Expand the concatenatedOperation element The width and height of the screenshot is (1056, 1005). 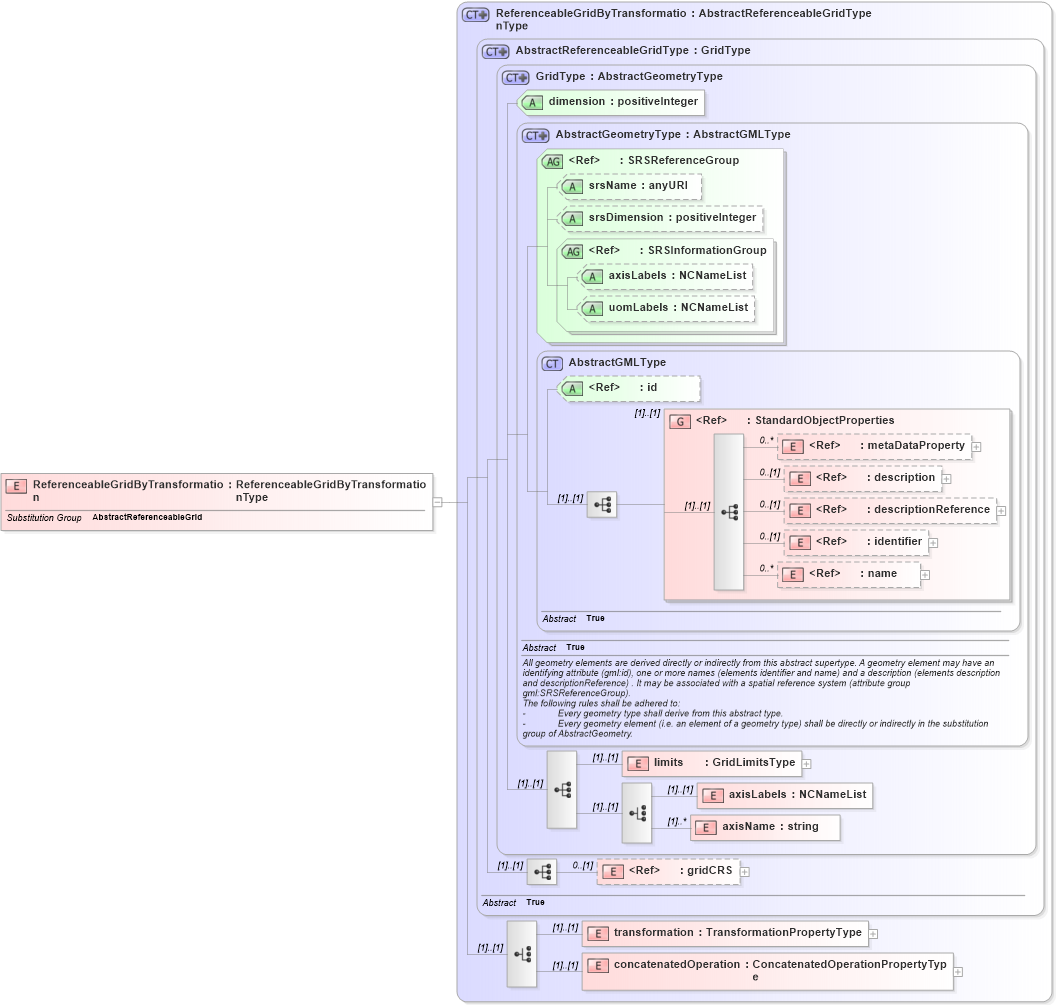[958, 972]
